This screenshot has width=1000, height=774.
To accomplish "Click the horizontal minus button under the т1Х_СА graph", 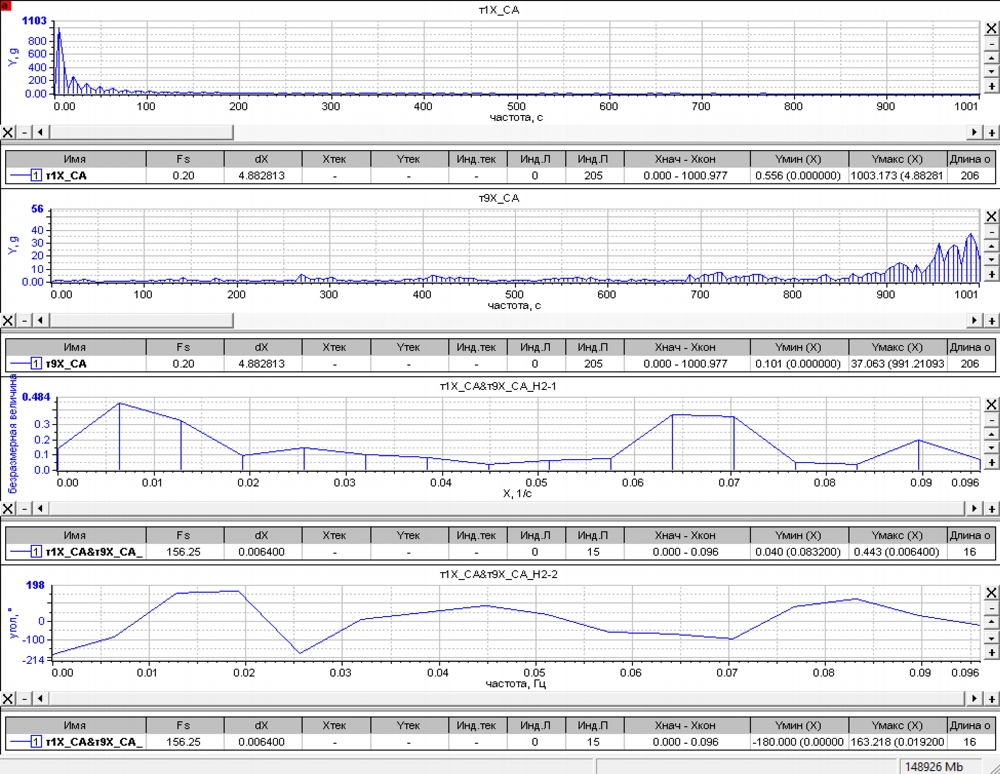I will click(24, 132).
